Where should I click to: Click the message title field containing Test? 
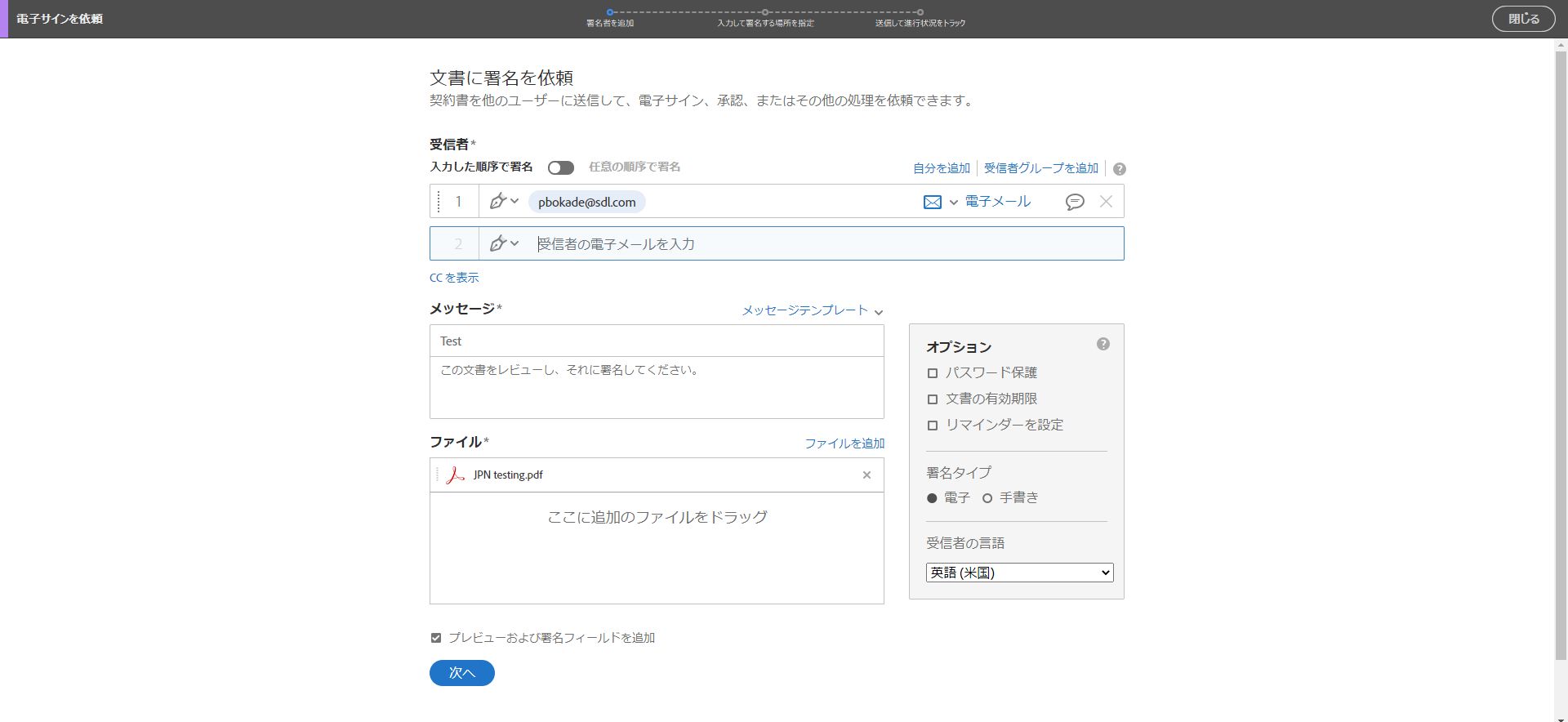click(657, 341)
